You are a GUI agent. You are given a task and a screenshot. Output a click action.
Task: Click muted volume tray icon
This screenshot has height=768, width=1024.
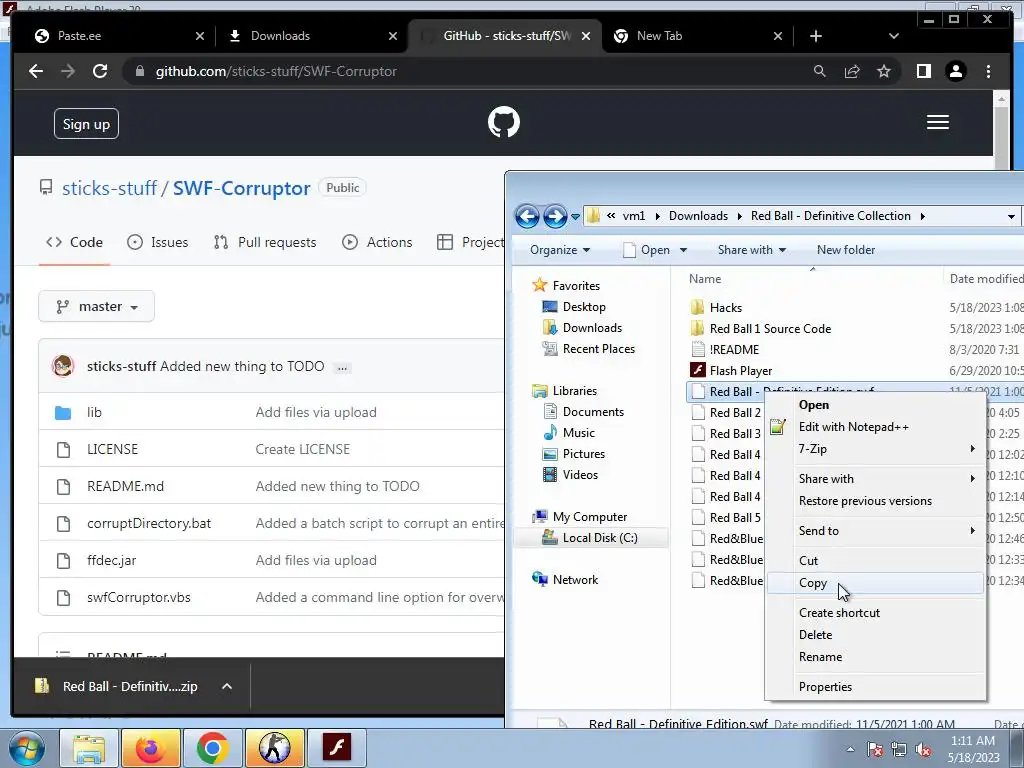coord(923,749)
